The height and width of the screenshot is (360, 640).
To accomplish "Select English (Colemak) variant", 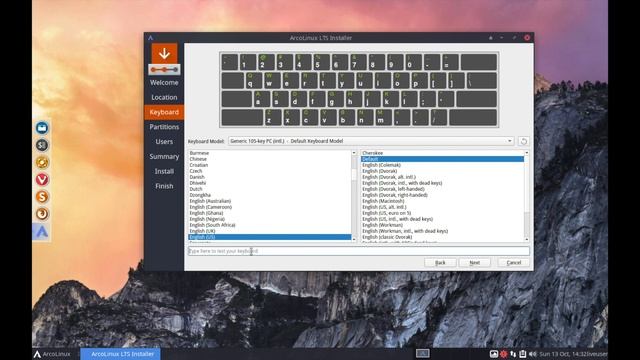I will tap(442, 165).
